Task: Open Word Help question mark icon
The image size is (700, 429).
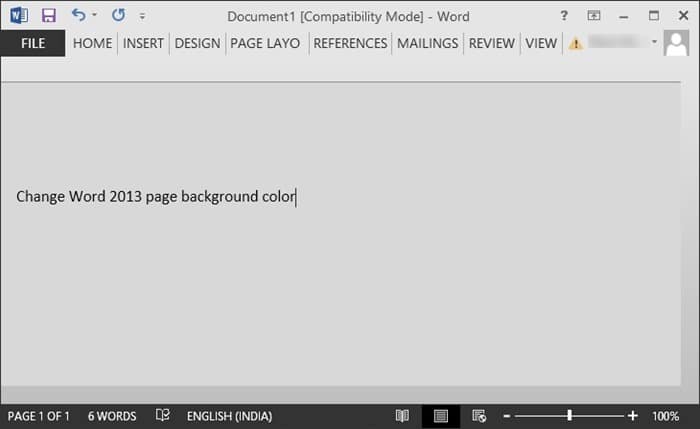Action: tap(565, 16)
